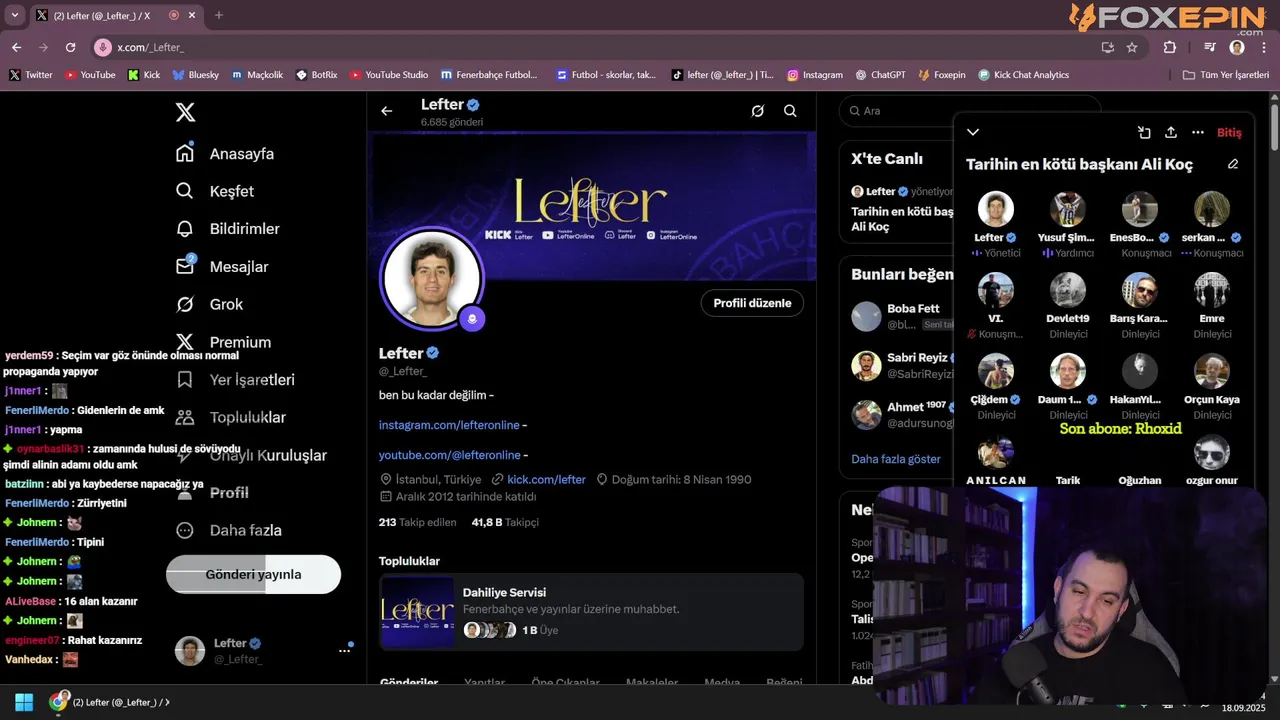This screenshot has width=1280, height=720.
Task: Open Twitter bookmark in bookmarks bar
Action: pyautogui.click(x=31, y=75)
